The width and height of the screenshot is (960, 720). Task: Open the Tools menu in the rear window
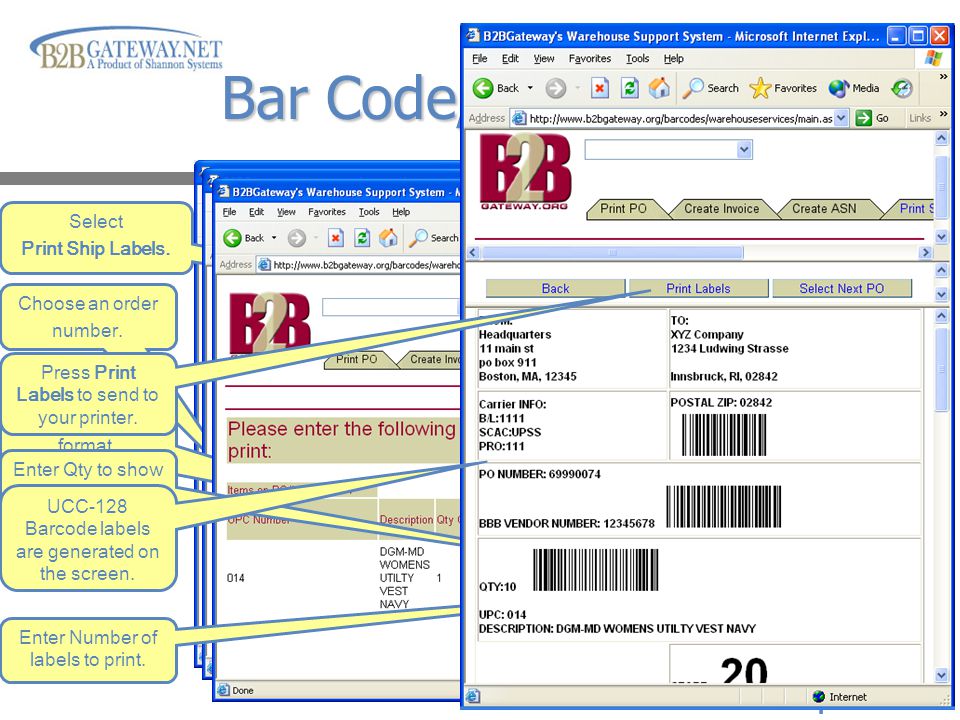(369, 212)
